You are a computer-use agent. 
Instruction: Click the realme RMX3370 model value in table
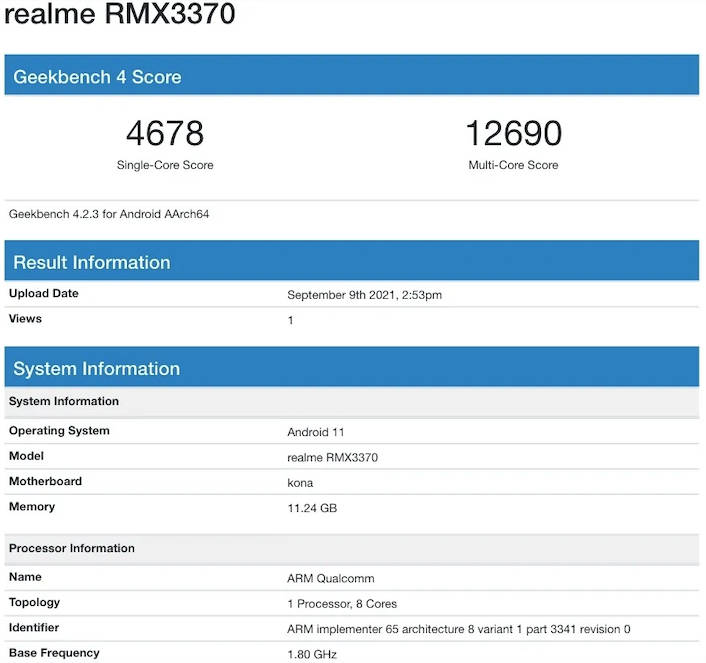coord(332,457)
